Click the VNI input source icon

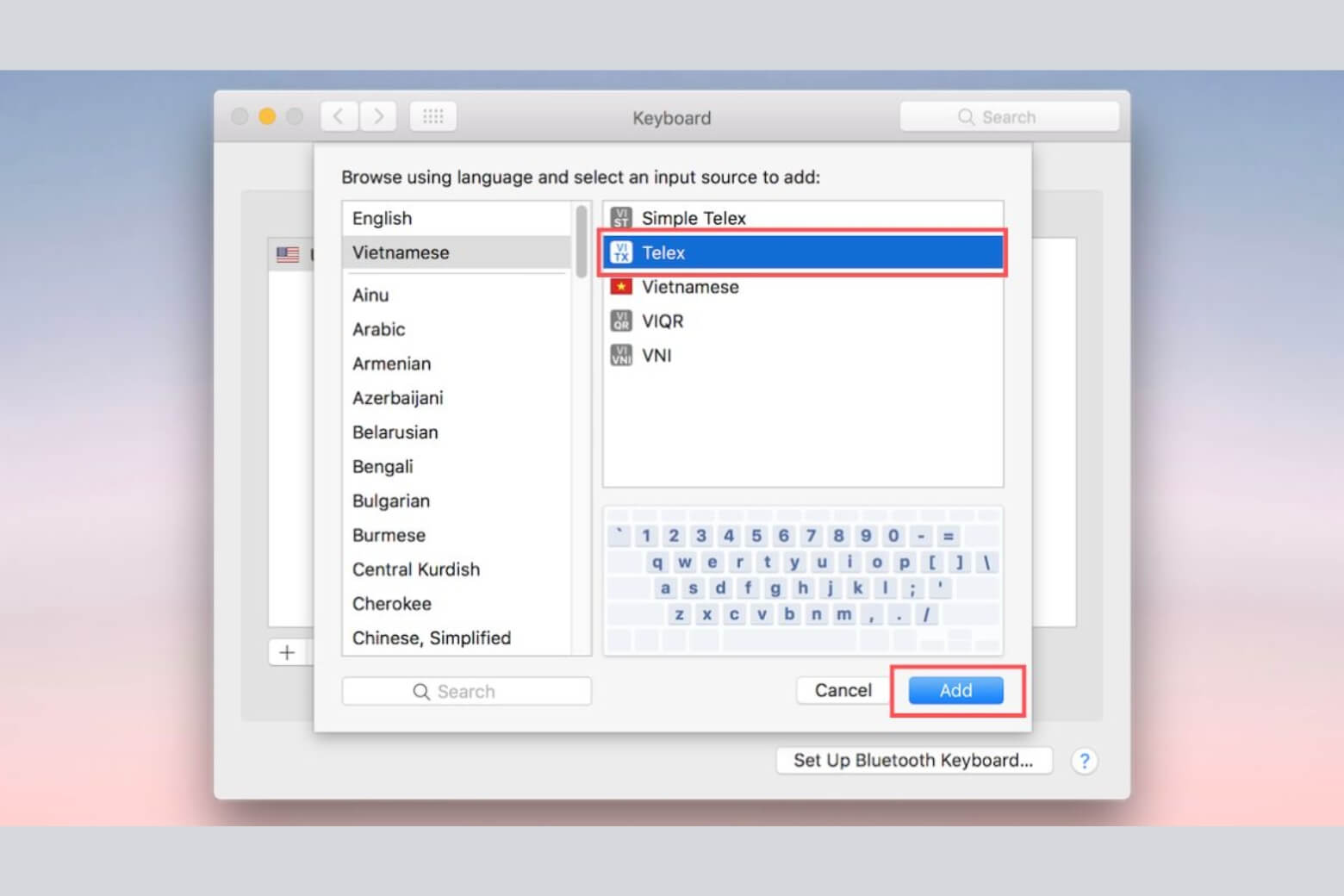click(620, 355)
